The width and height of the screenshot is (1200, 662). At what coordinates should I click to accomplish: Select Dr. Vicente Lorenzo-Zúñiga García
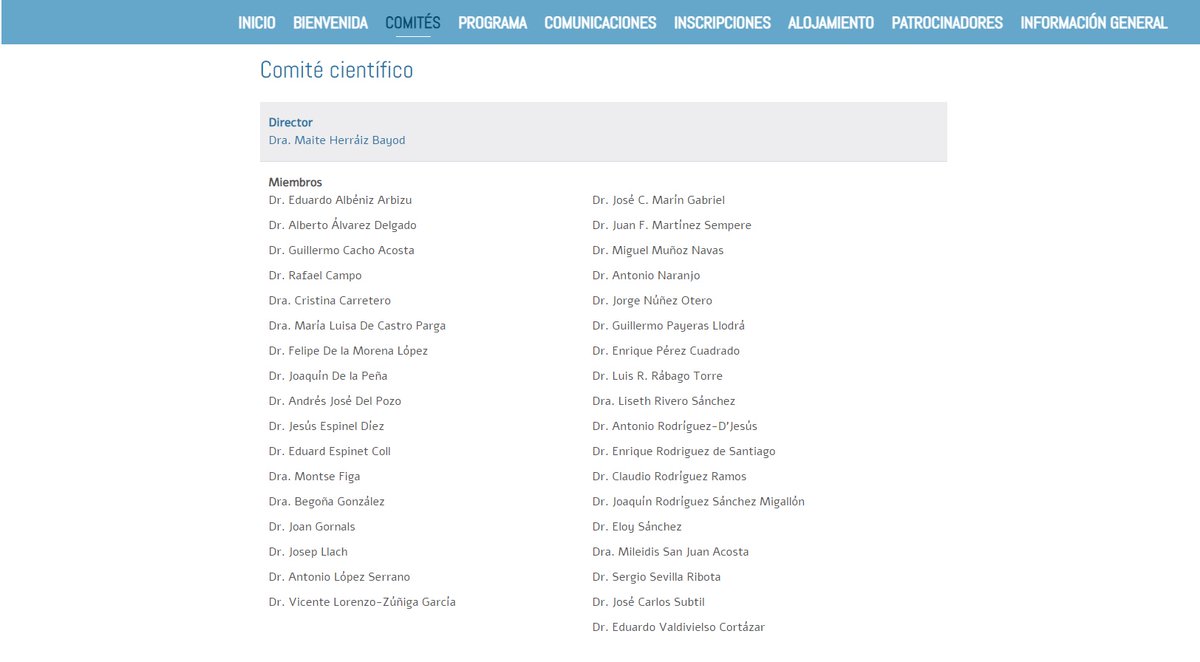coord(362,602)
